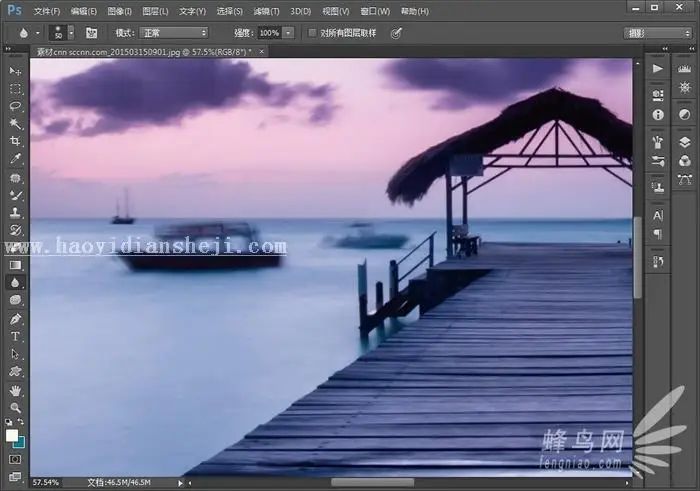
Task: Open the Histogram panel icon
Action: [684, 69]
